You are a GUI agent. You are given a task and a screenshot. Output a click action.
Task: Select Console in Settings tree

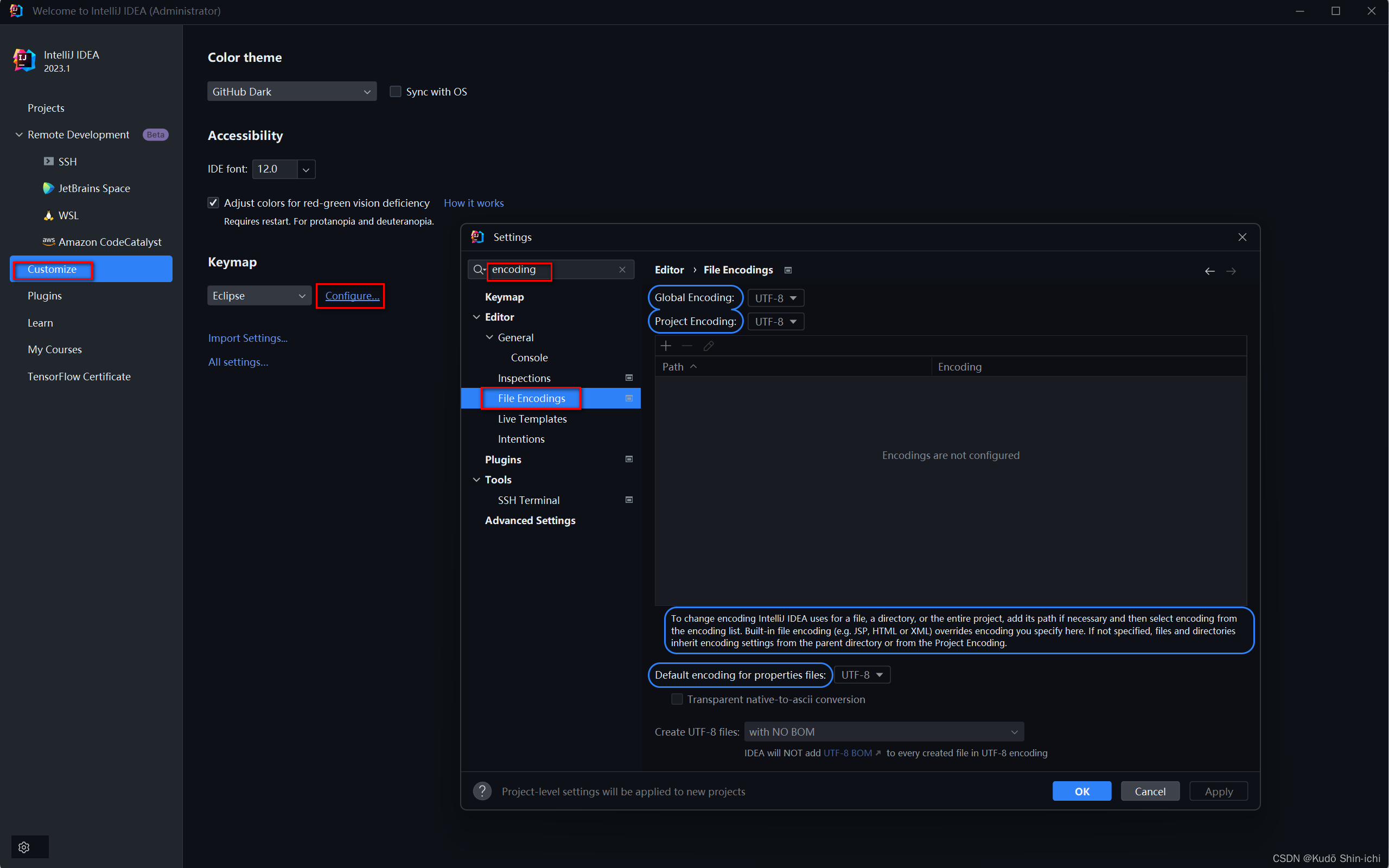pos(529,358)
